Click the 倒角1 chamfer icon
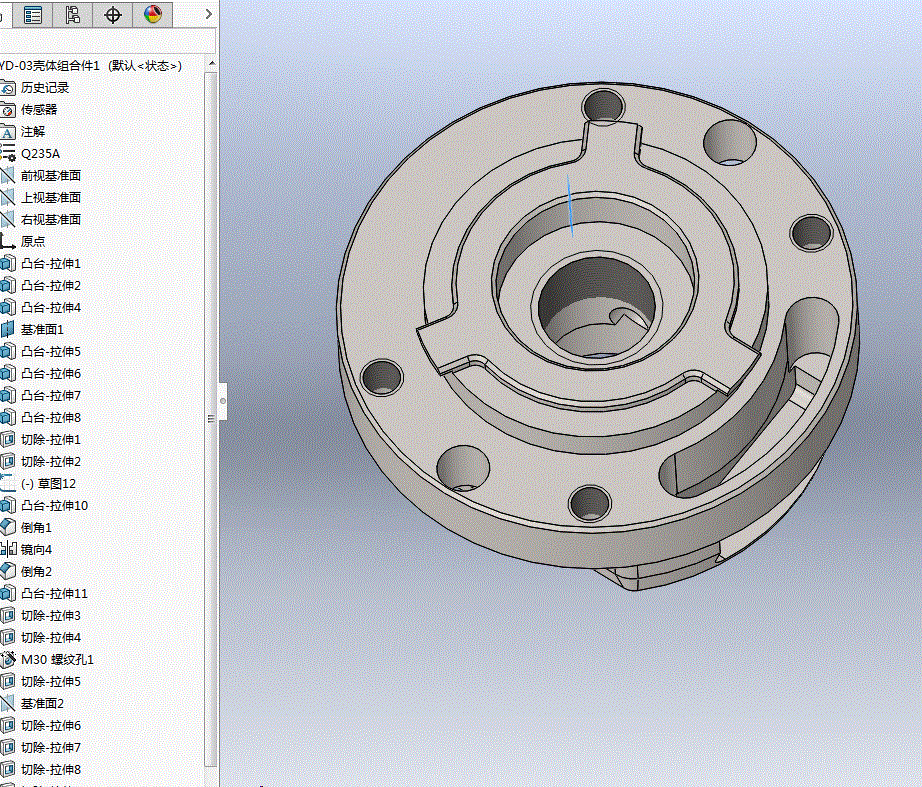Screen dimensions: 922x787 8,528
